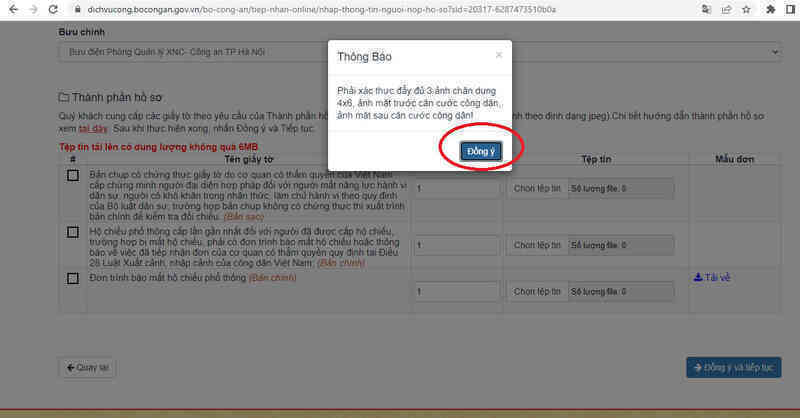The height and width of the screenshot is (418, 800).
Task: Click quantity field for Bản chụp row
Action: coord(457,188)
